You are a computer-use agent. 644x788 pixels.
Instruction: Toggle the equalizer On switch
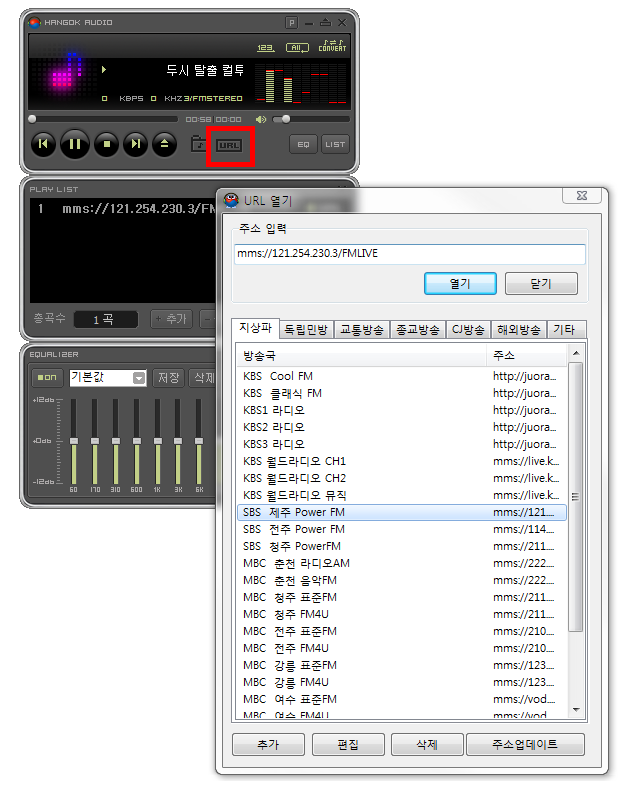(x=47, y=377)
